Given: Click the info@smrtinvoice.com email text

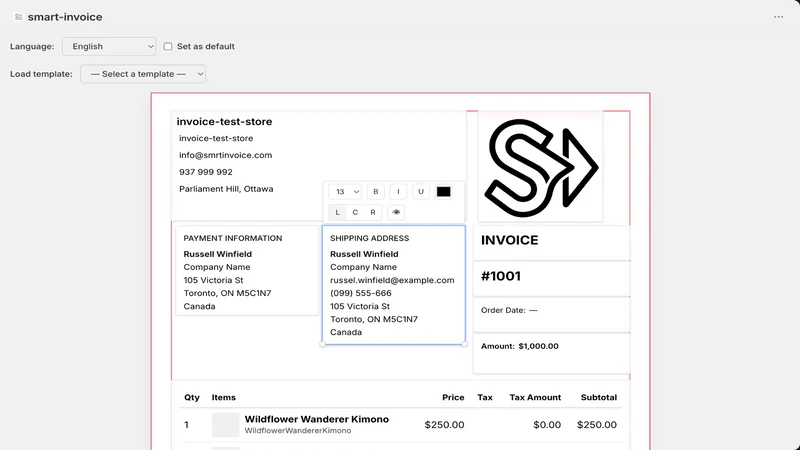Looking at the screenshot, I should tap(226, 155).
